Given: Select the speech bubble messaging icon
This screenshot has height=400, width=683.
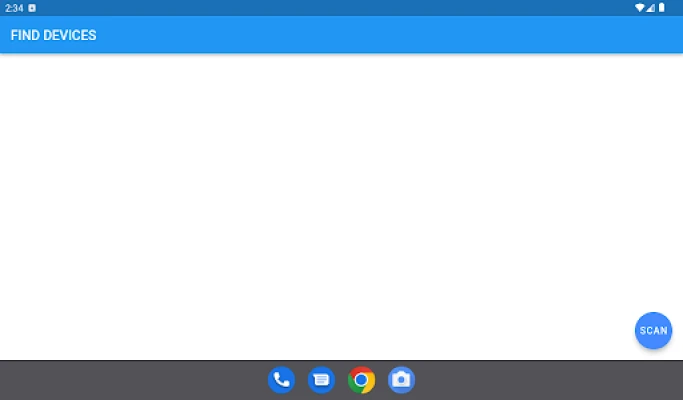Looking at the screenshot, I should [321, 380].
